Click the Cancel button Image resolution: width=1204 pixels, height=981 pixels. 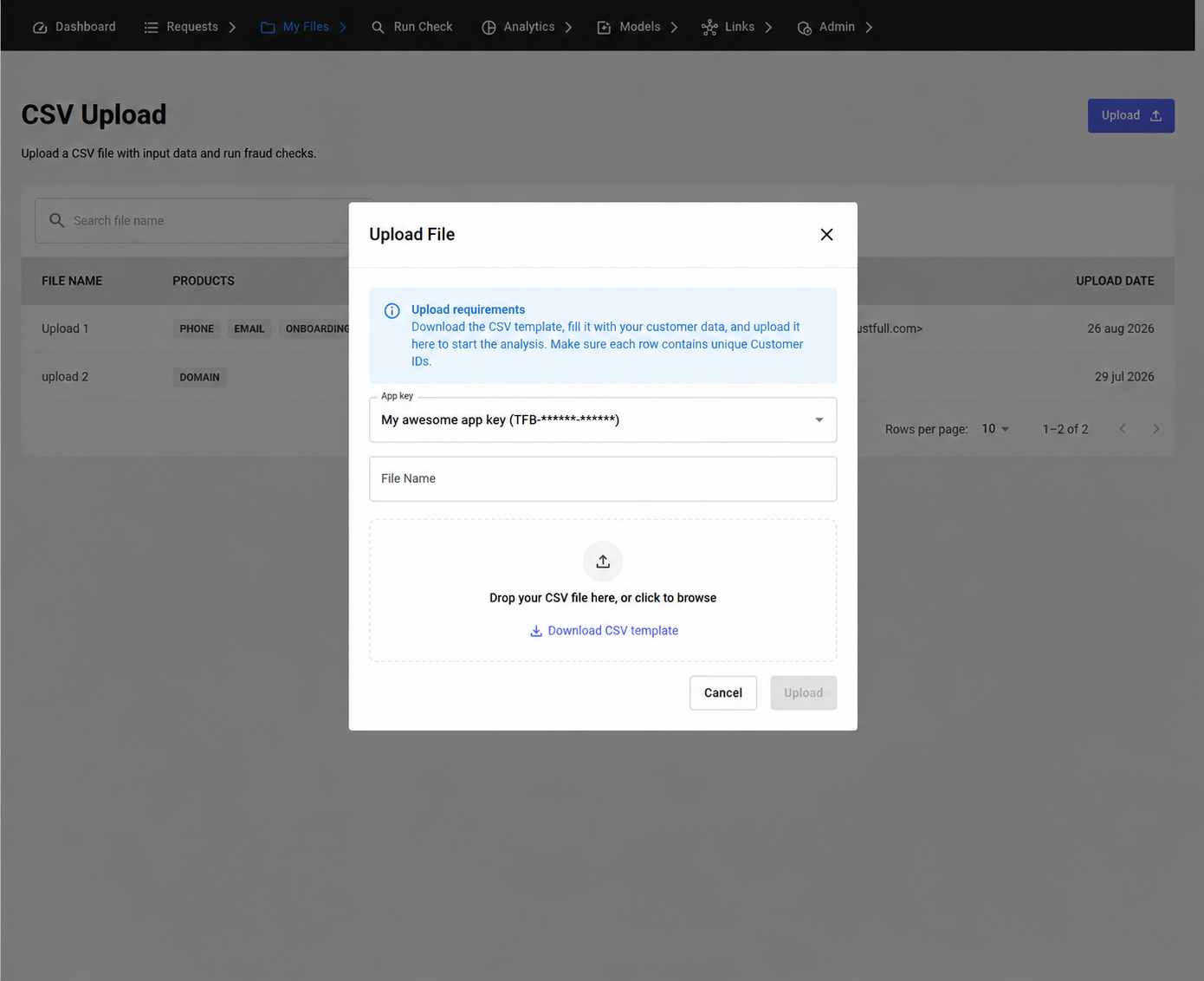723,692
